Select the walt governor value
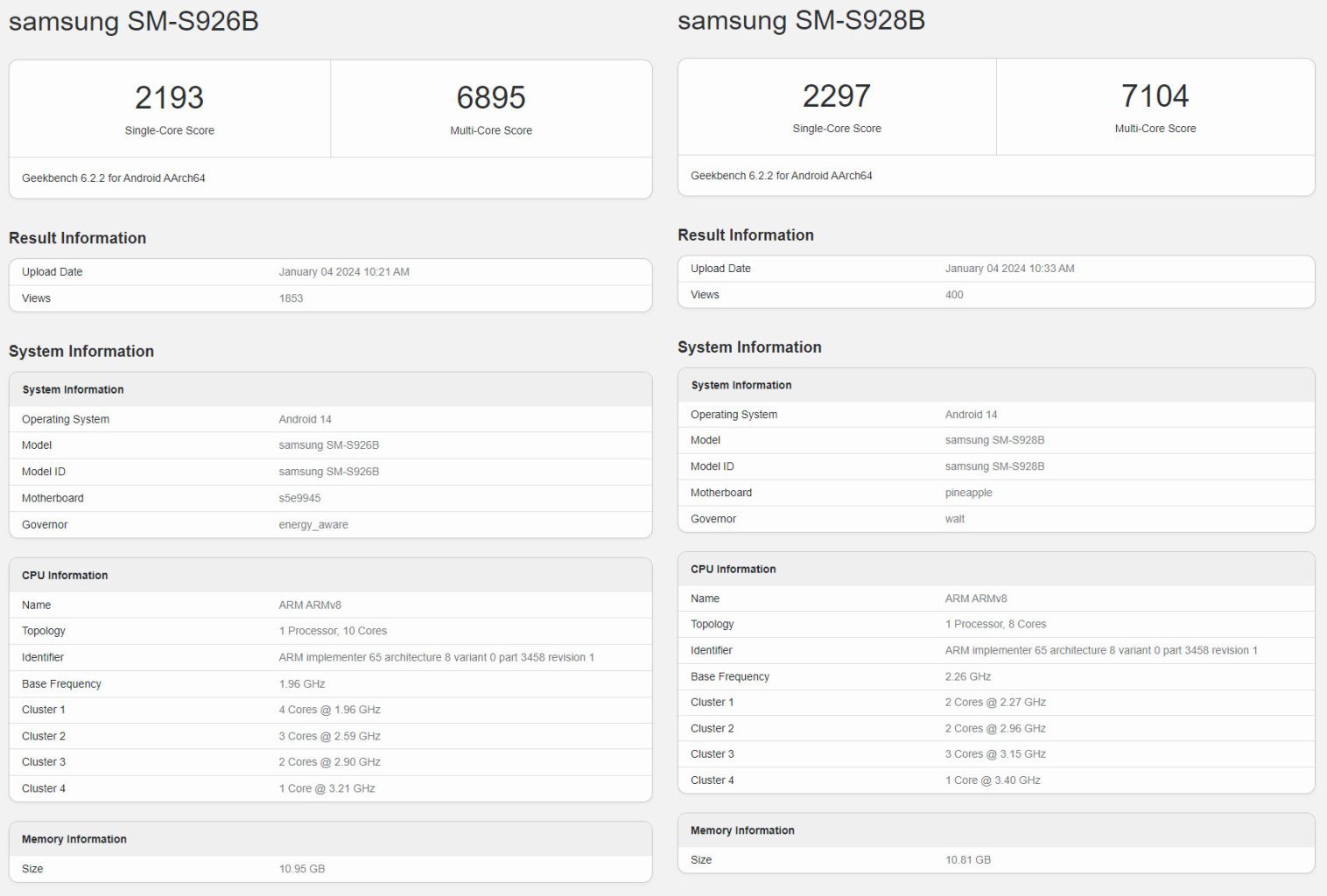 954,519
